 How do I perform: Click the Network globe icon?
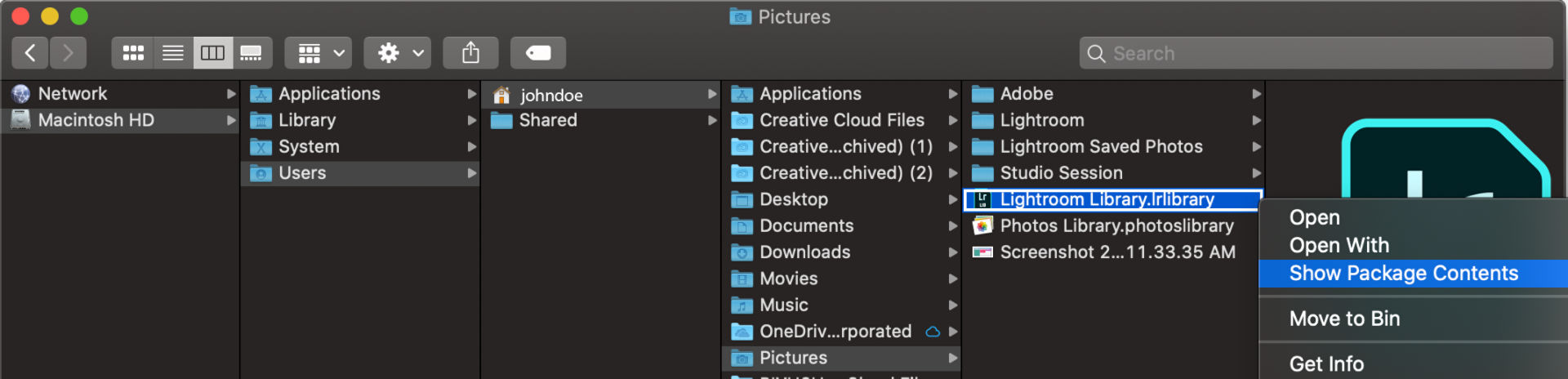point(20,94)
